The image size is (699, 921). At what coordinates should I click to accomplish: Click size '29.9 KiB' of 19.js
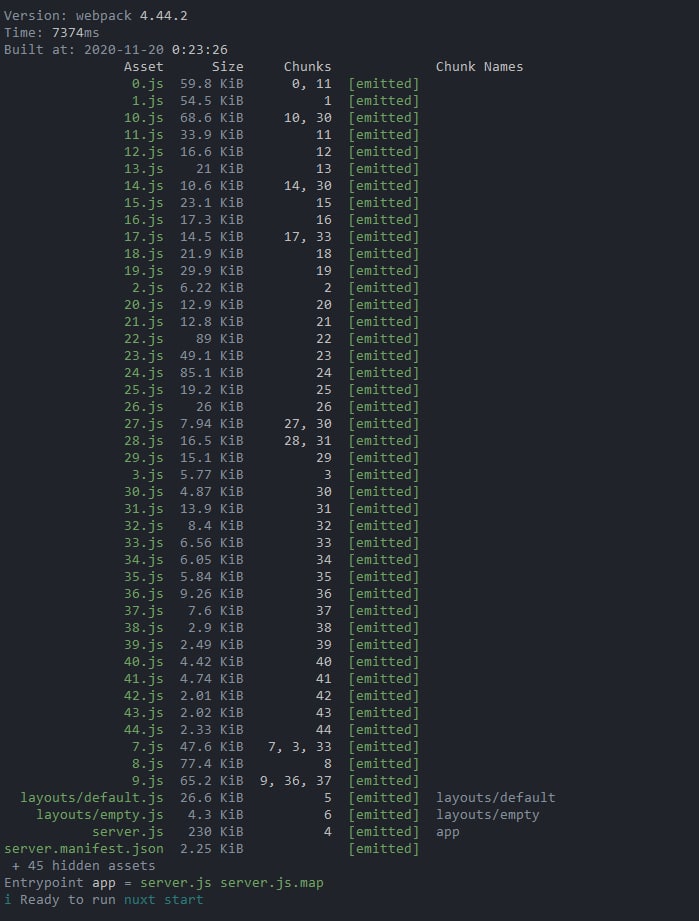pos(211,271)
